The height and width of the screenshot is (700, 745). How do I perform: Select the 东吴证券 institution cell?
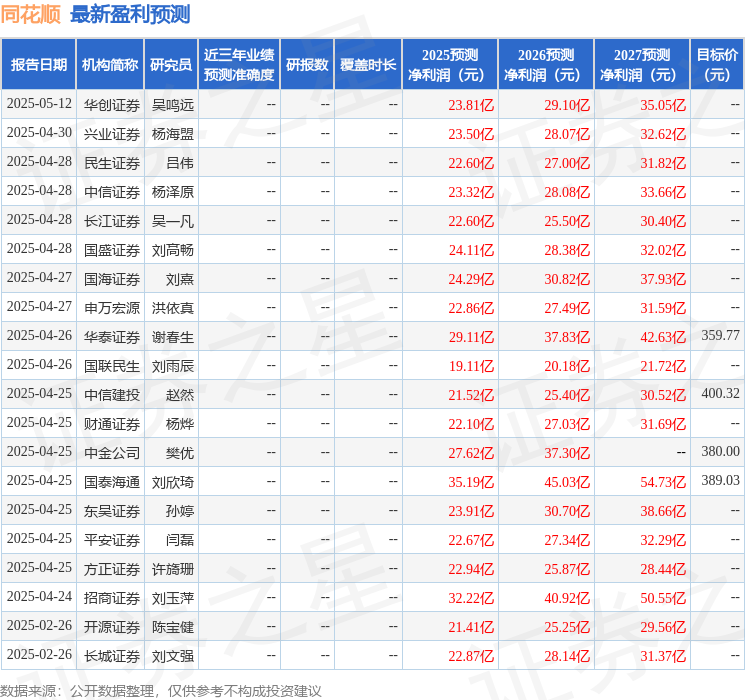[x=112, y=511]
